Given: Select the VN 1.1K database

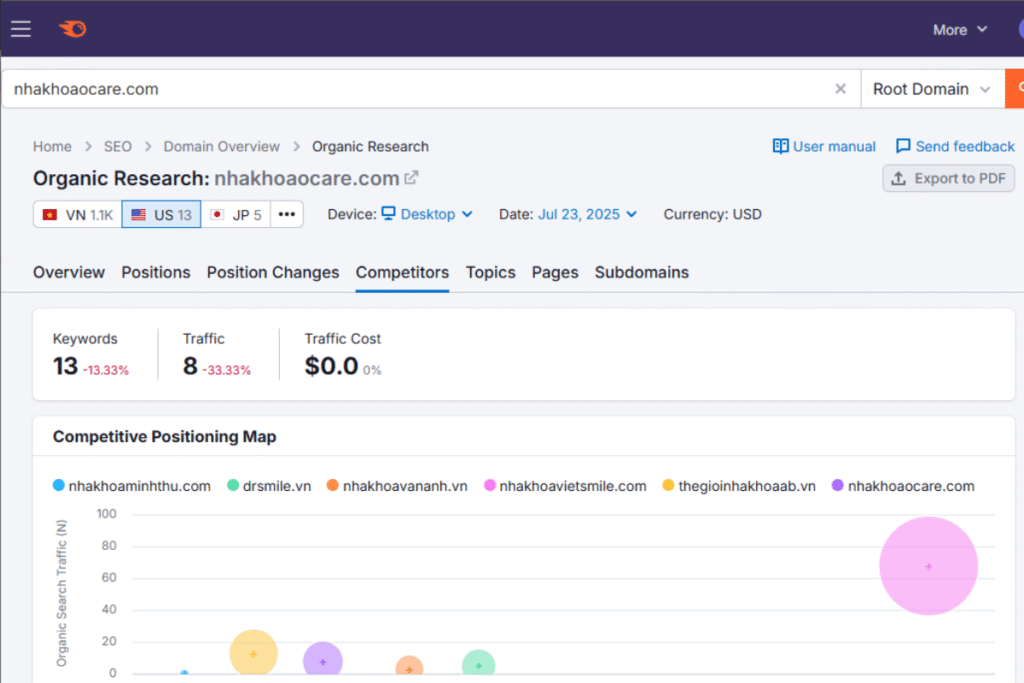Looking at the screenshot, I should [78, 214].
